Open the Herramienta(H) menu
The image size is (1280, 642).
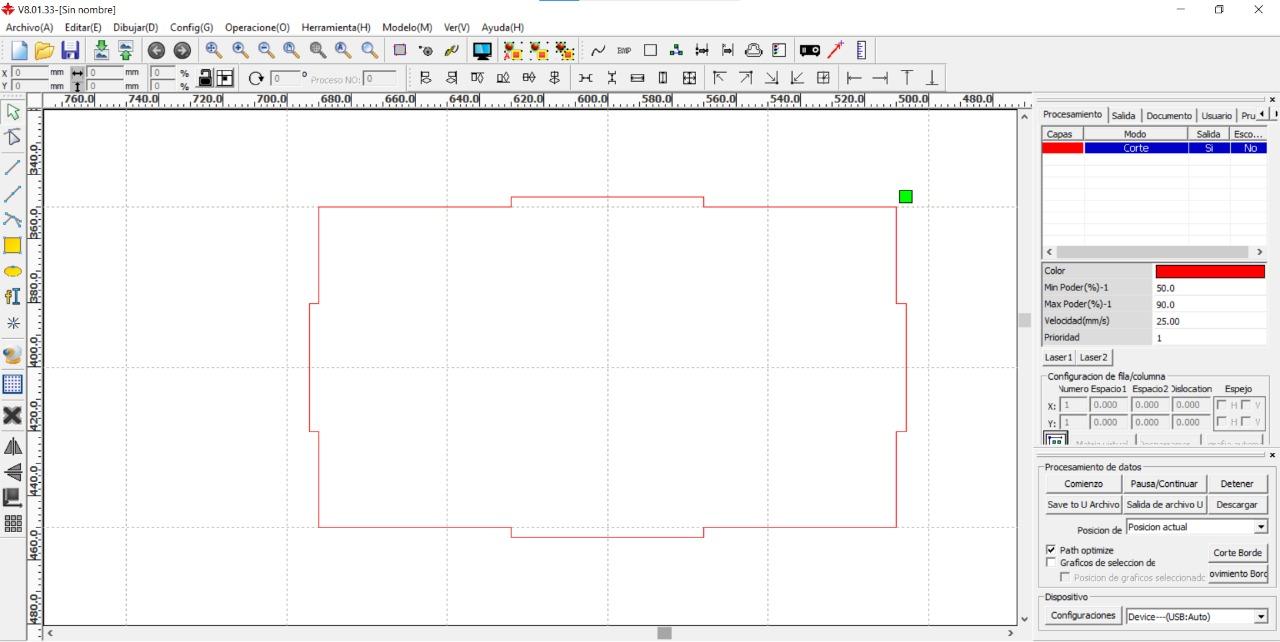[335, 27]
